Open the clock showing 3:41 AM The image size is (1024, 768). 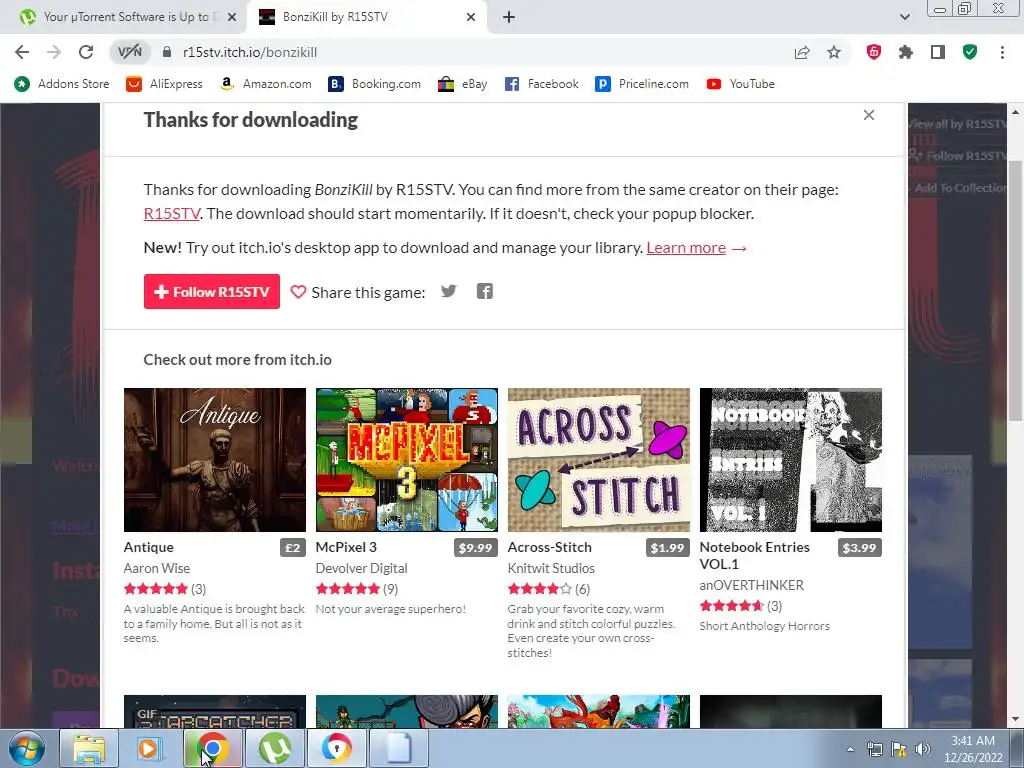pos(973,749)
